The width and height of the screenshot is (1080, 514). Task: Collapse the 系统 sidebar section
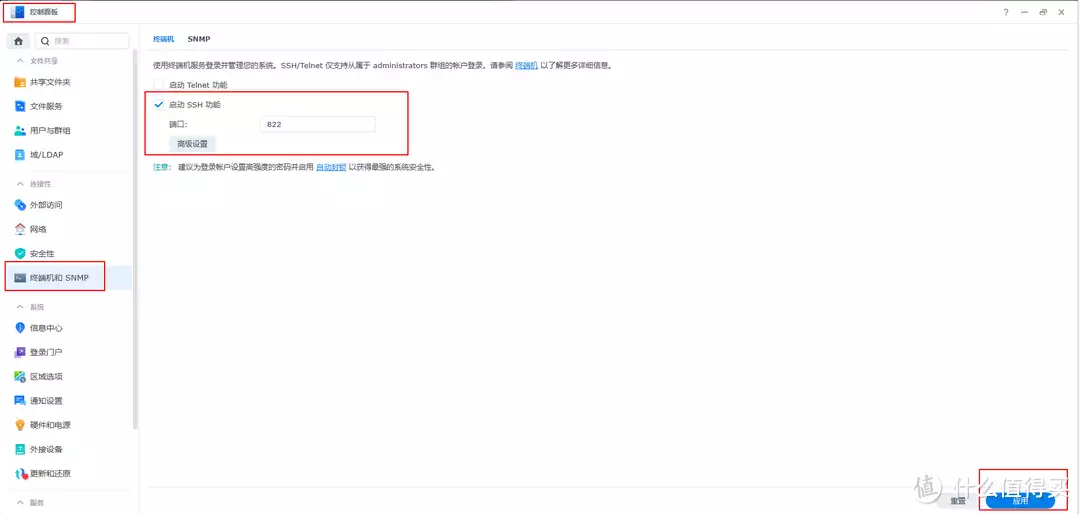click(20, 307)
